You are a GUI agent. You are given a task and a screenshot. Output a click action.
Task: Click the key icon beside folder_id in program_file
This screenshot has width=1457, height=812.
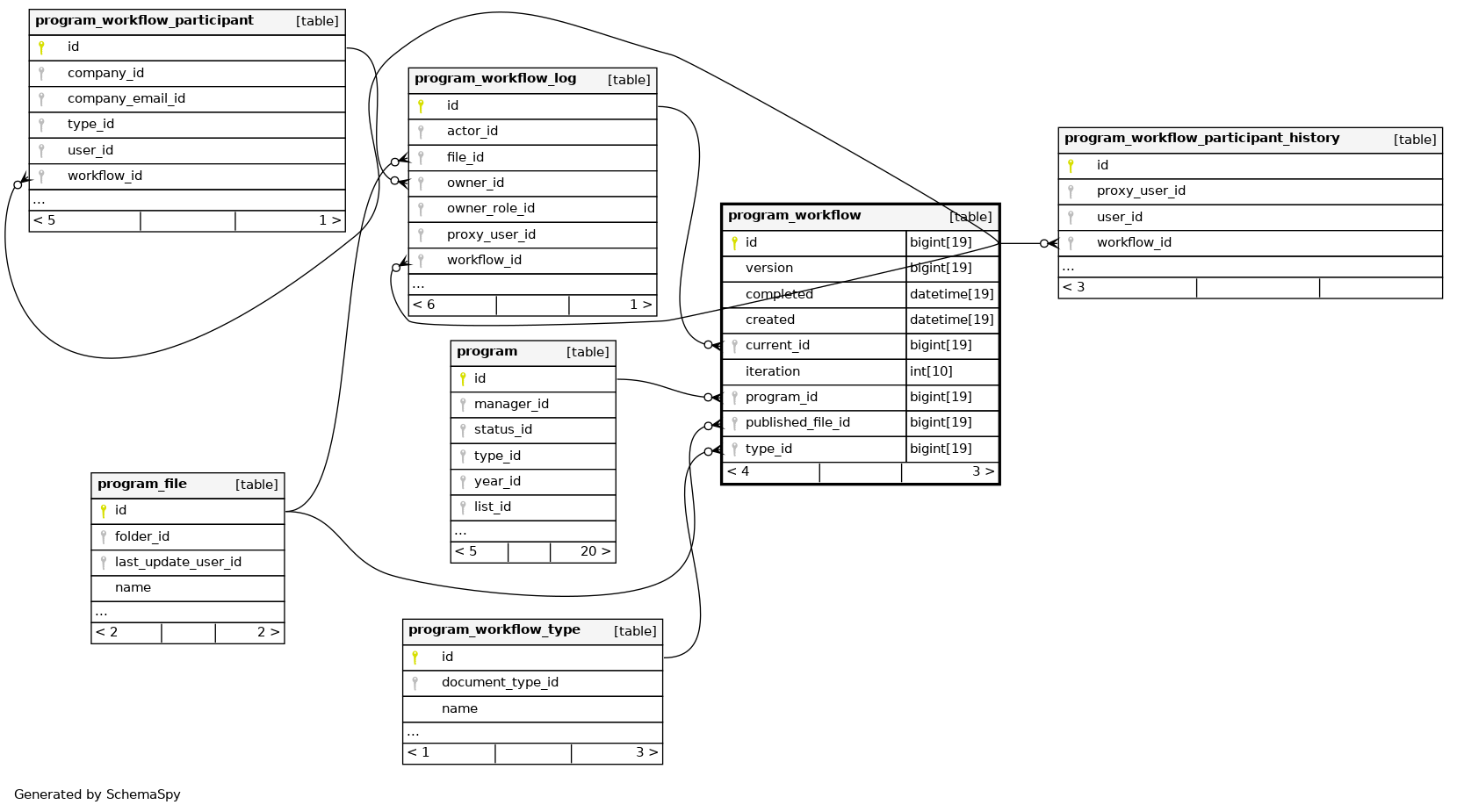[x=104, y=537]
